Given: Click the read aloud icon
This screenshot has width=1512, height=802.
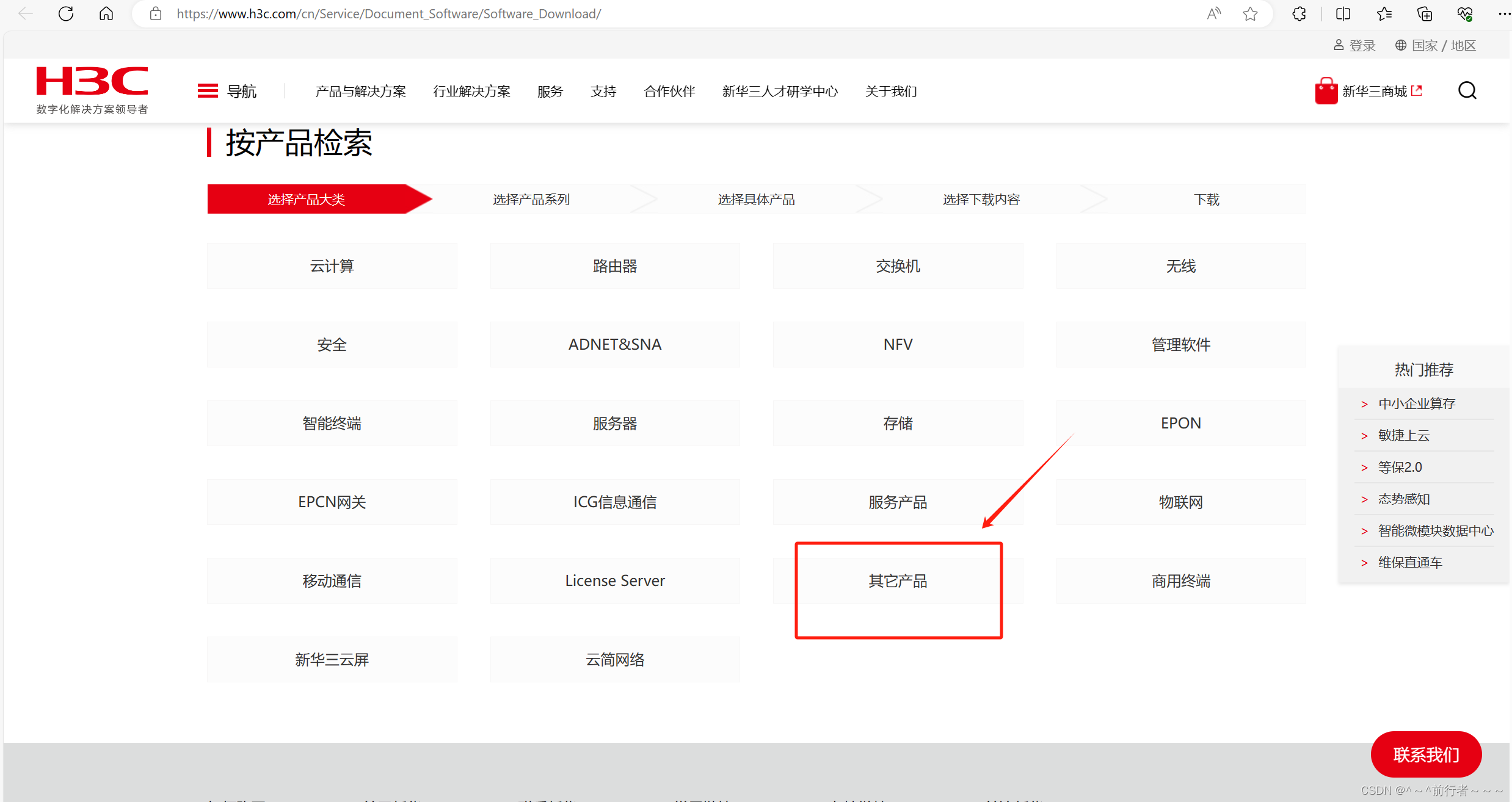Looking at the screenshot, I should pyautogui.click(x=1214, y=13).
